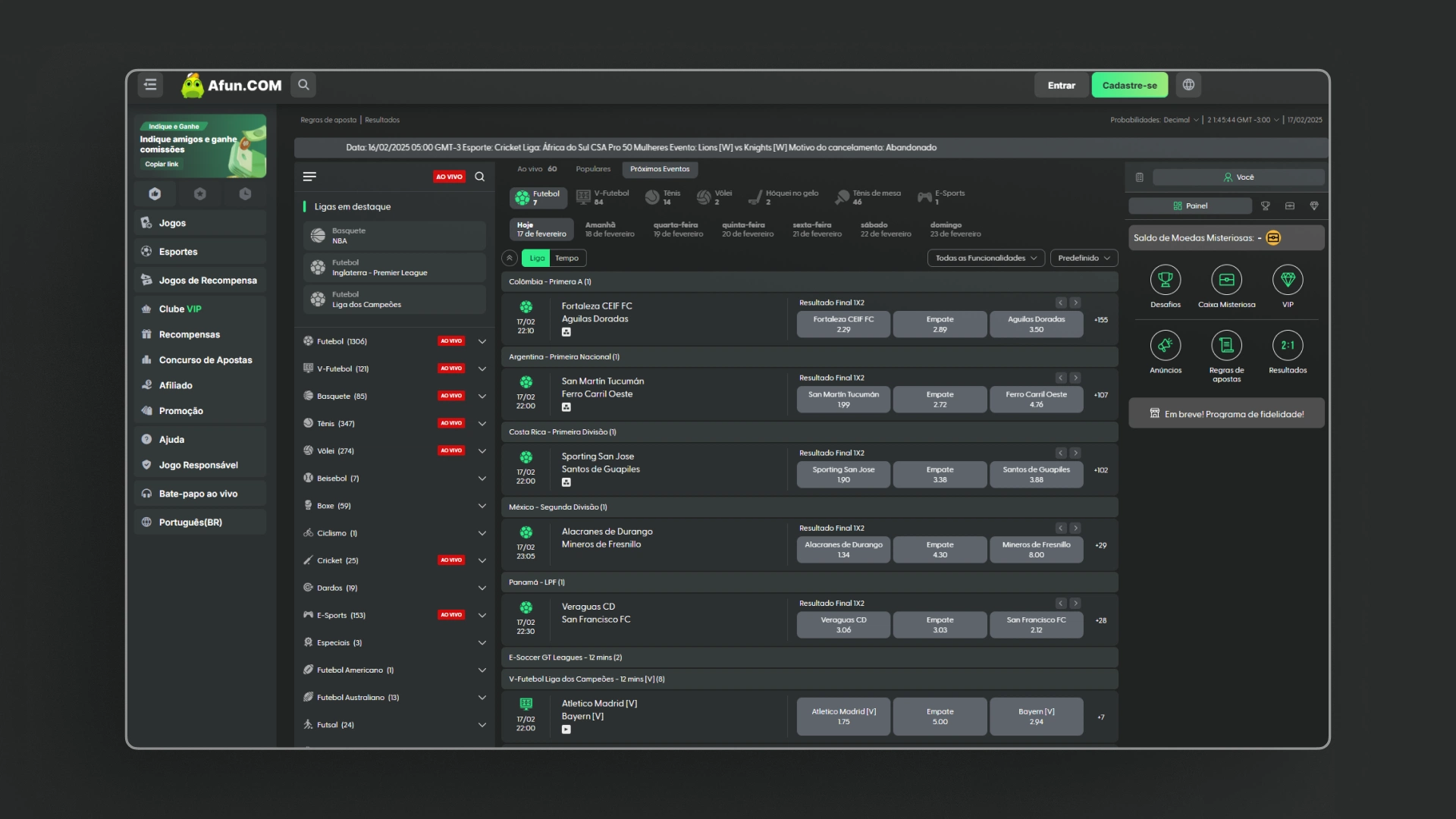The width and height of the screenshot is (1456, 819).
Task: Open stats icon under Fortaleza CEIF FC match
Action: pyautogui.click(x=566, y=332)
